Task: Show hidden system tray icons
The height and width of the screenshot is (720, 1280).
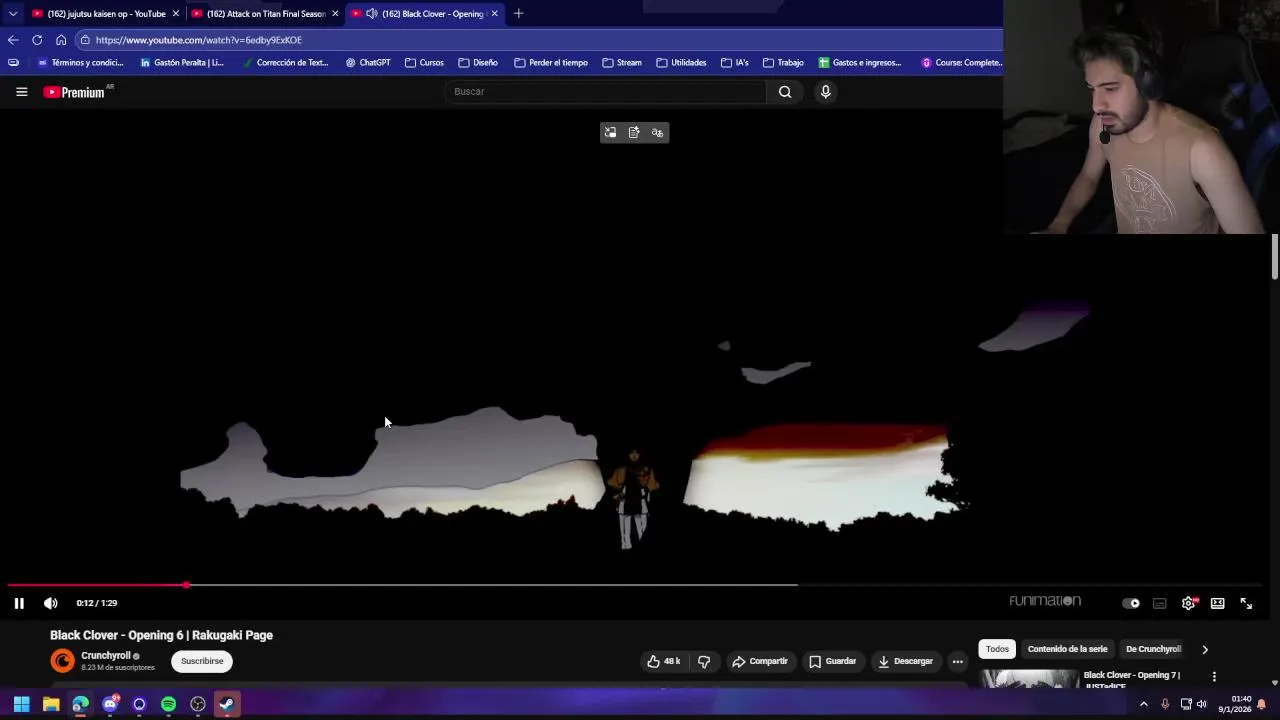Action: point(1144,704)
